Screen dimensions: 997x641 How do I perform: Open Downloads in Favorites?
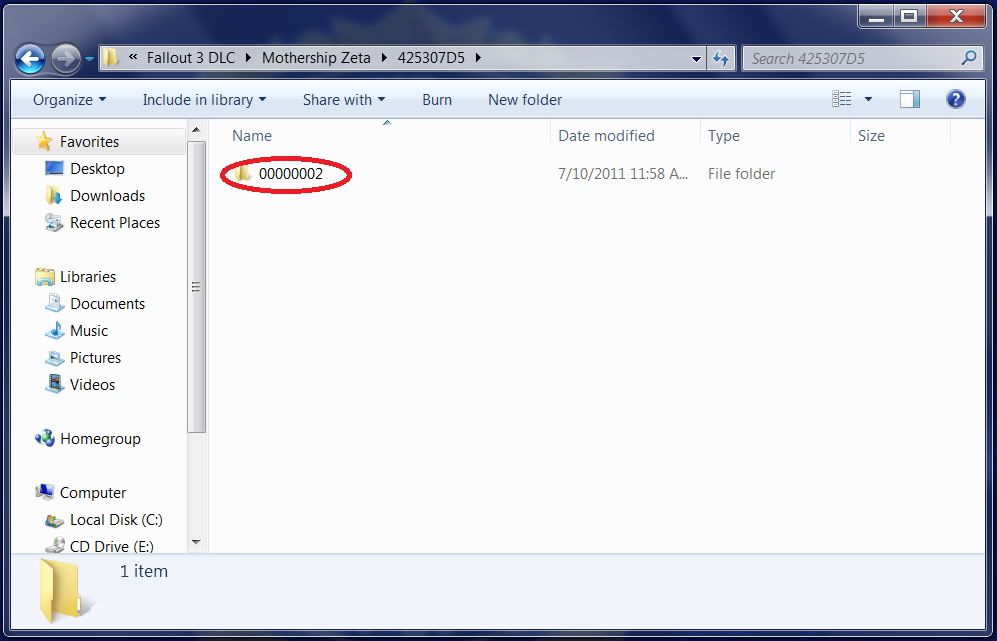(x=107, y=196)
